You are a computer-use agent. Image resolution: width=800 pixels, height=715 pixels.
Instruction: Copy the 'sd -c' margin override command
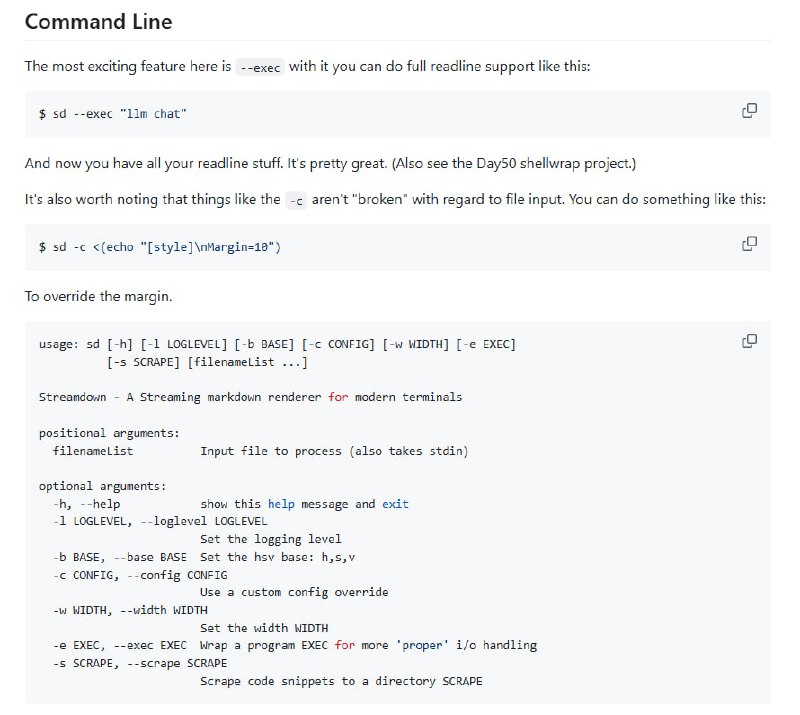(749, 243)
